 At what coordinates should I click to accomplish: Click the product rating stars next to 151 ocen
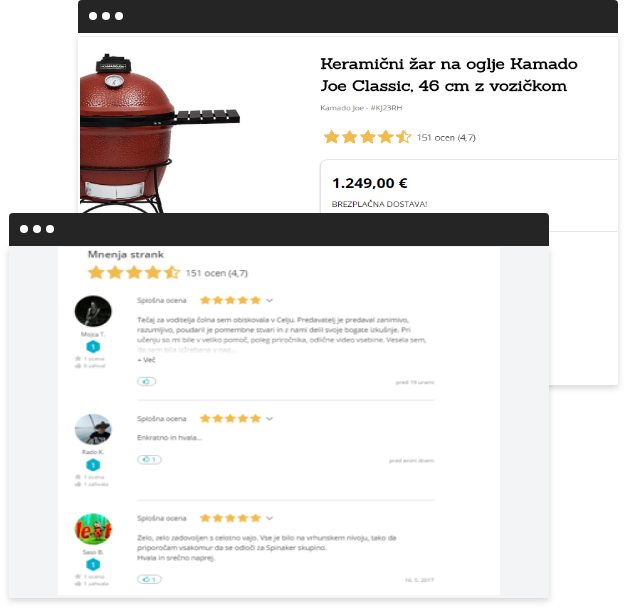(x=367, y=137)
